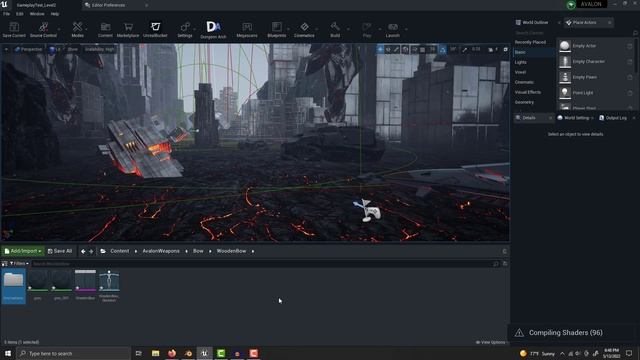Expand the Blueprints dropdown arrow
This screenshot has width=640, height=360.
click(289, 29)
